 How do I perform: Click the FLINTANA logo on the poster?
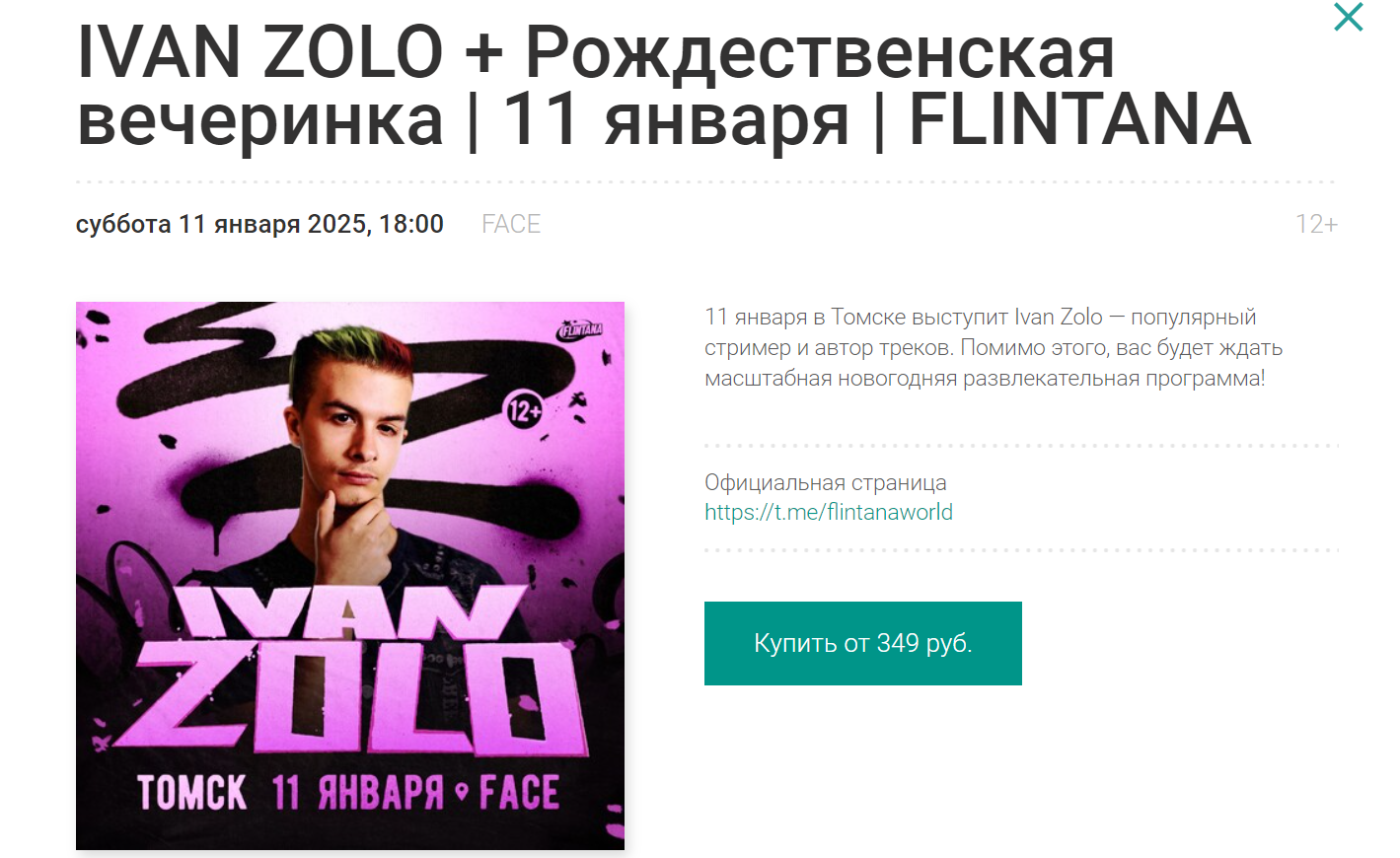(579, 329)
